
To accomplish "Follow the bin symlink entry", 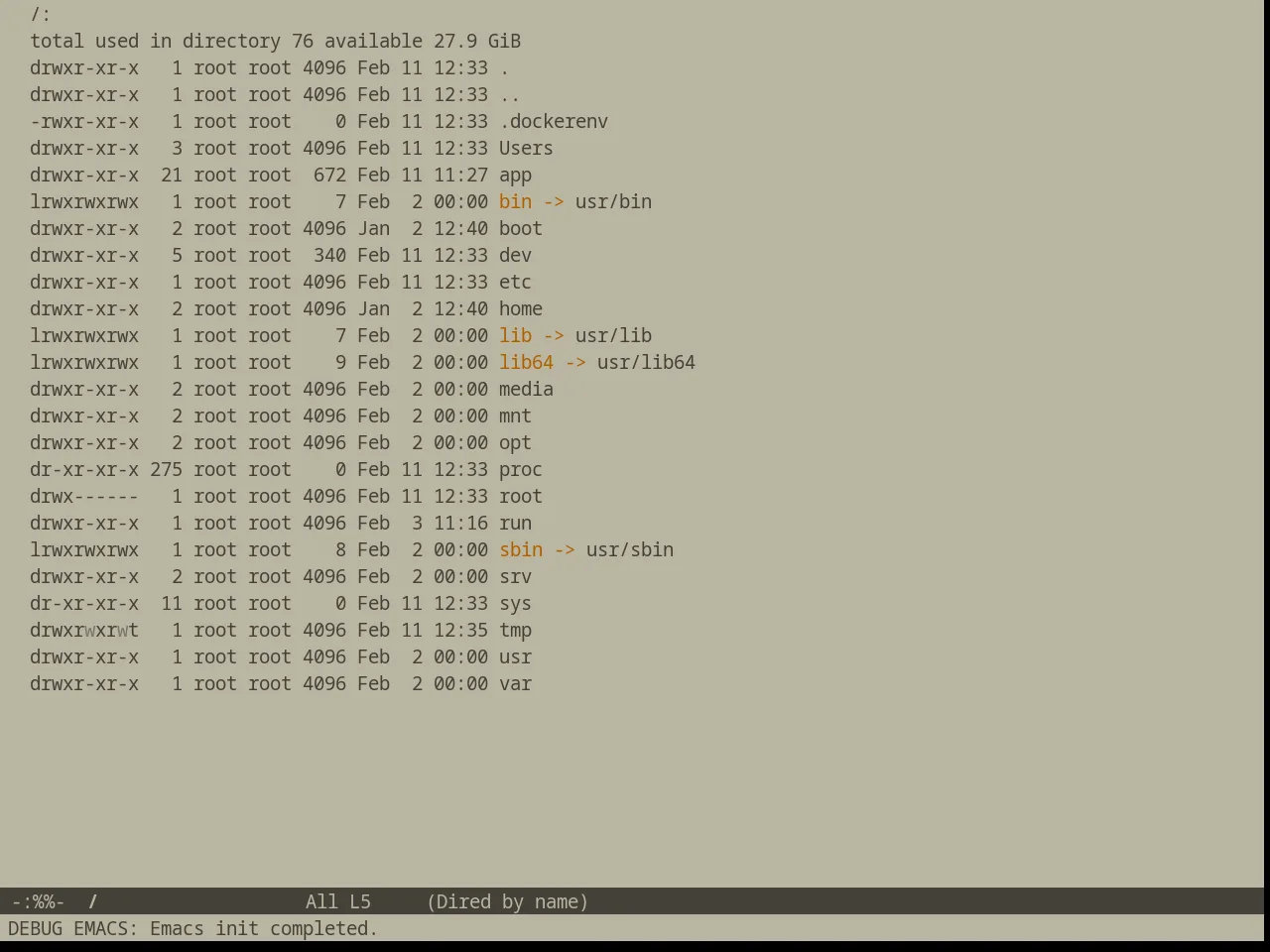I will point(515,201).
